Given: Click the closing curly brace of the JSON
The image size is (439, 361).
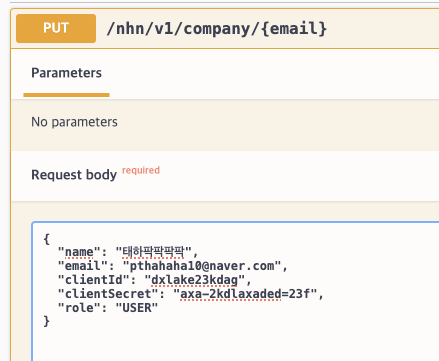Looking at the screenshot, I should tap(47, 321).
